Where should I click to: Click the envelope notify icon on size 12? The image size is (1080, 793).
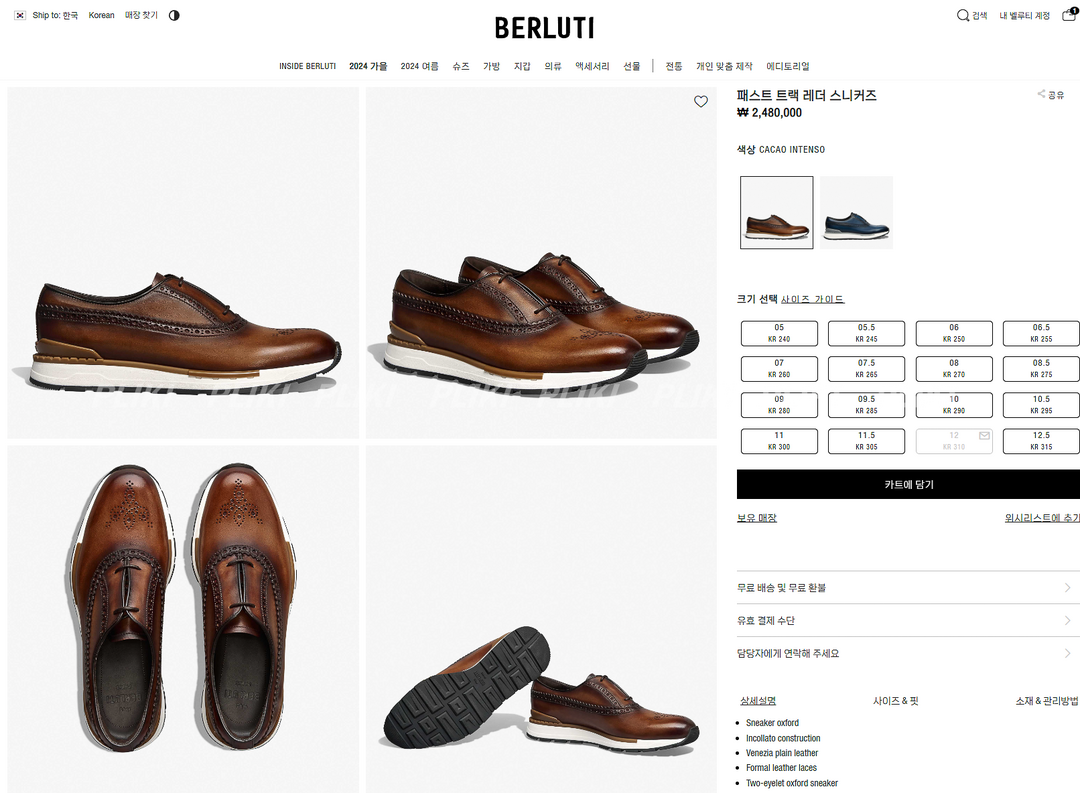(984, 436)
